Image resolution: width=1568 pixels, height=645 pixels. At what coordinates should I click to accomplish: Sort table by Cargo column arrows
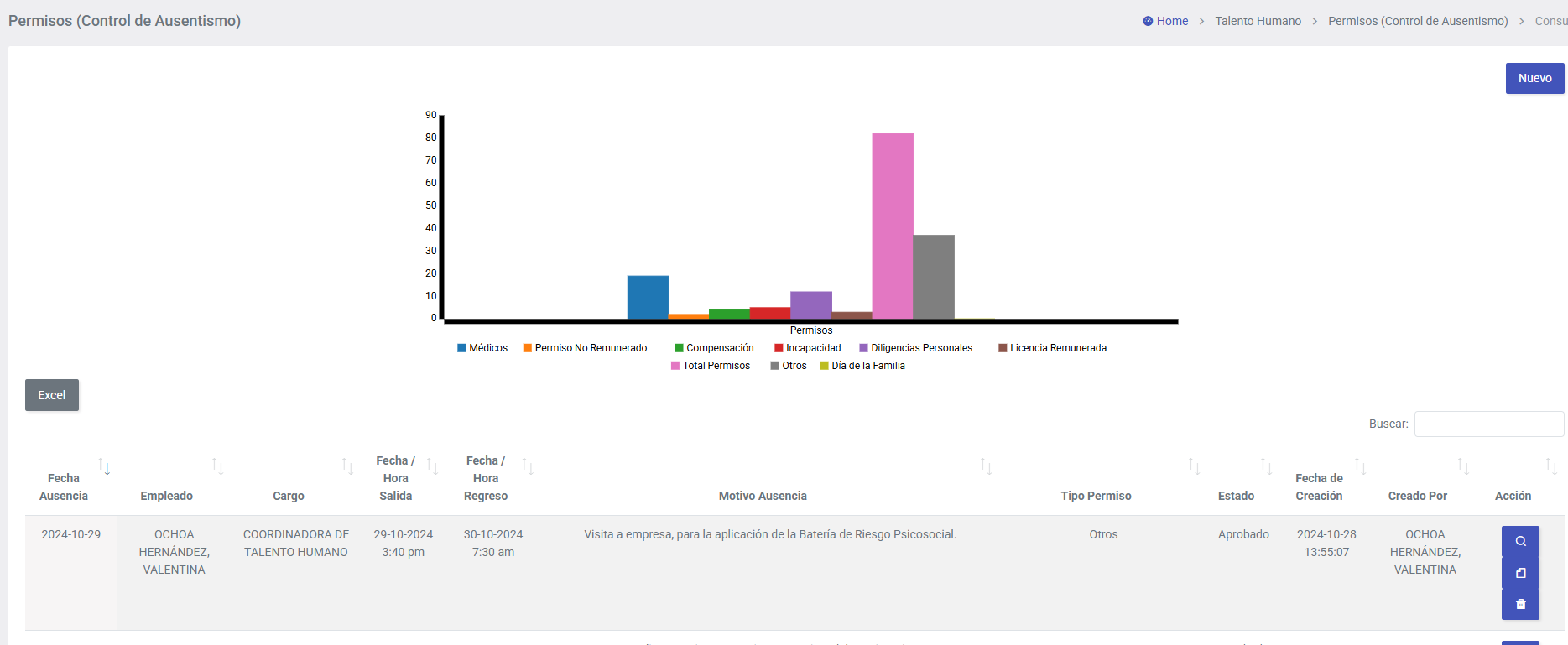point(347,466)
